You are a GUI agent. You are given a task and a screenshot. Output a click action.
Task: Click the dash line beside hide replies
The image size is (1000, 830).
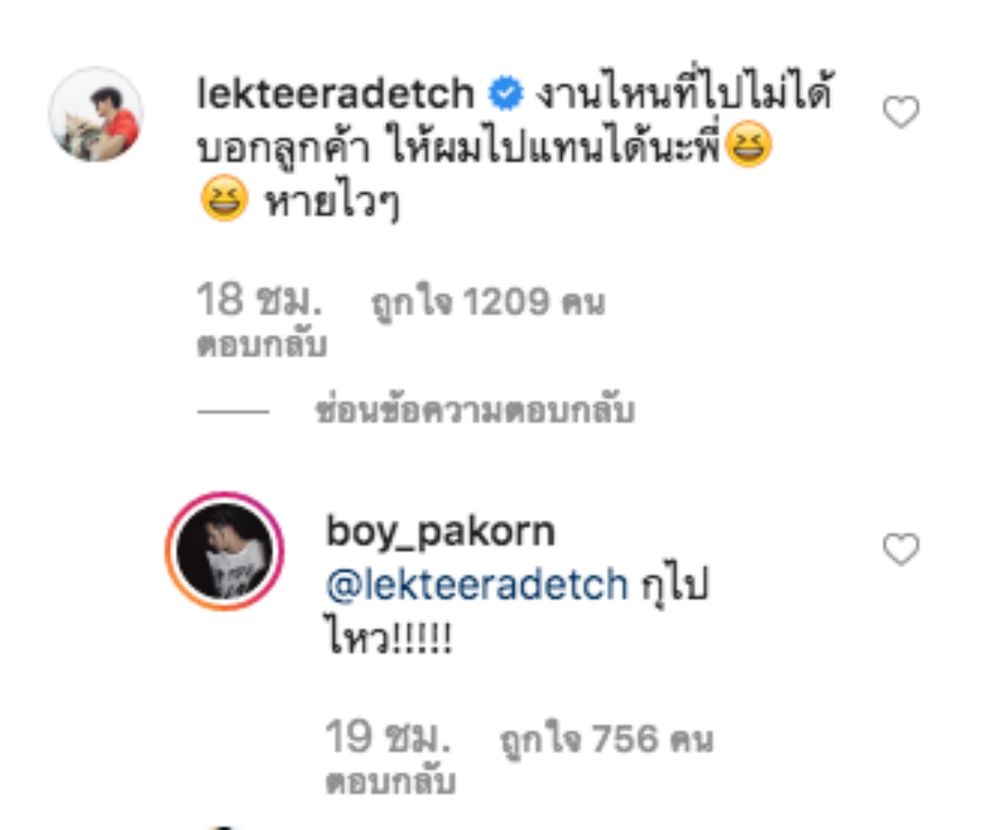[233, 411]
